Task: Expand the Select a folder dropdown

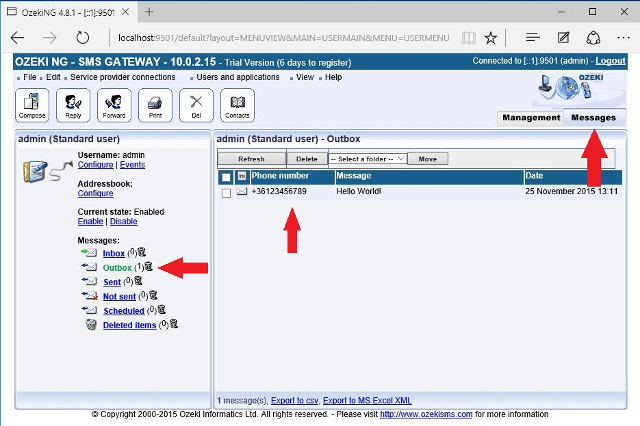Action: click(x=367, y=159)
